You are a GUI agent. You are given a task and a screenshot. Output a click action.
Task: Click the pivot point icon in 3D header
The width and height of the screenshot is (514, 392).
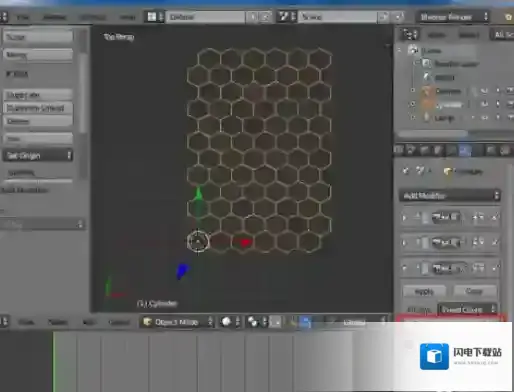(x=253, y=322)
